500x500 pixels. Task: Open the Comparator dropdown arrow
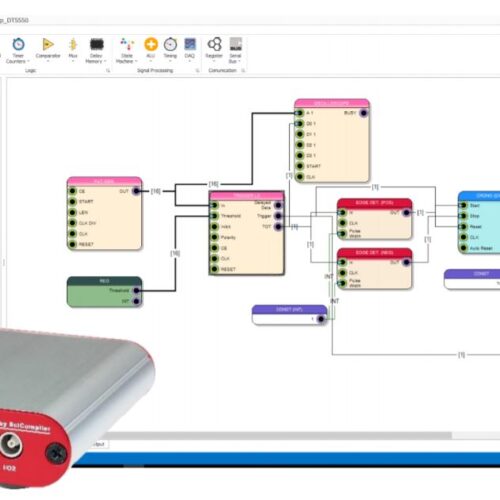point(48,61)
